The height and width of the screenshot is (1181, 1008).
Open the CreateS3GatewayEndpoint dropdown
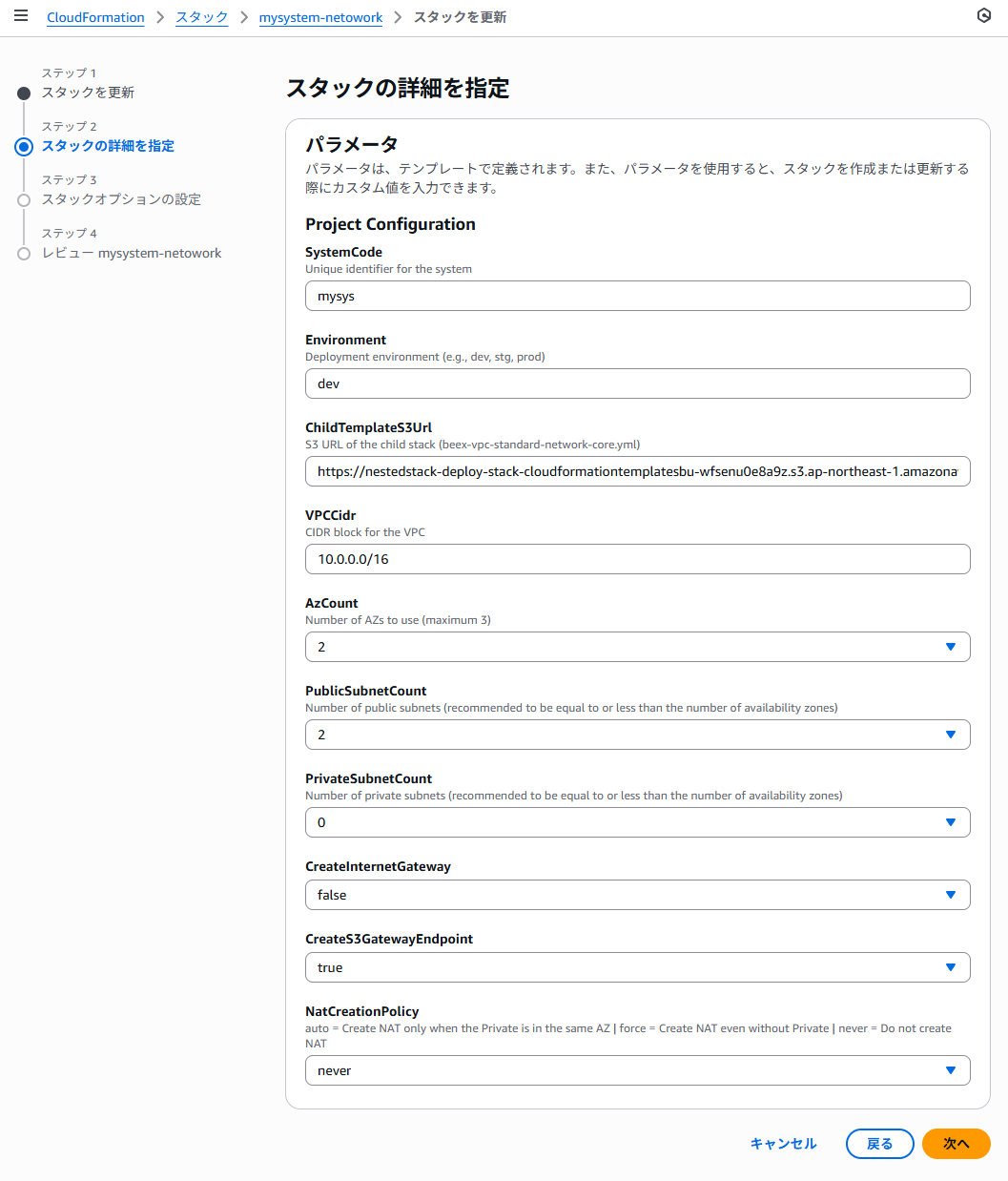pos(637,967)
